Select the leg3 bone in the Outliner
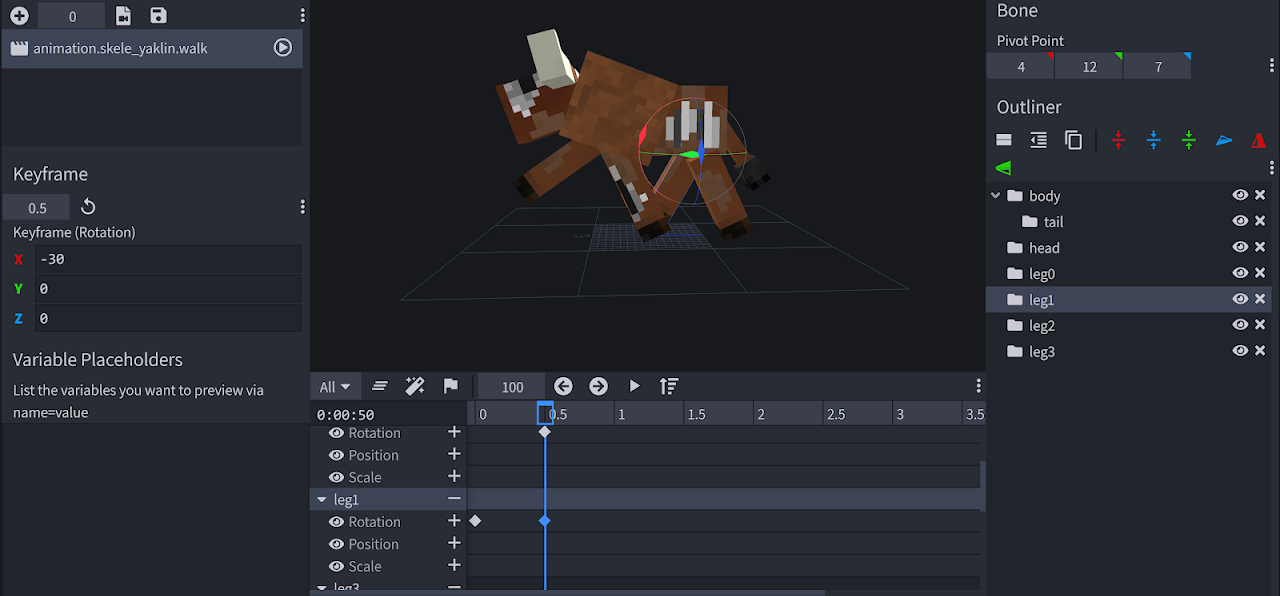Image resolution: width=1280 pixels, height=596 pixels. 1042,351
